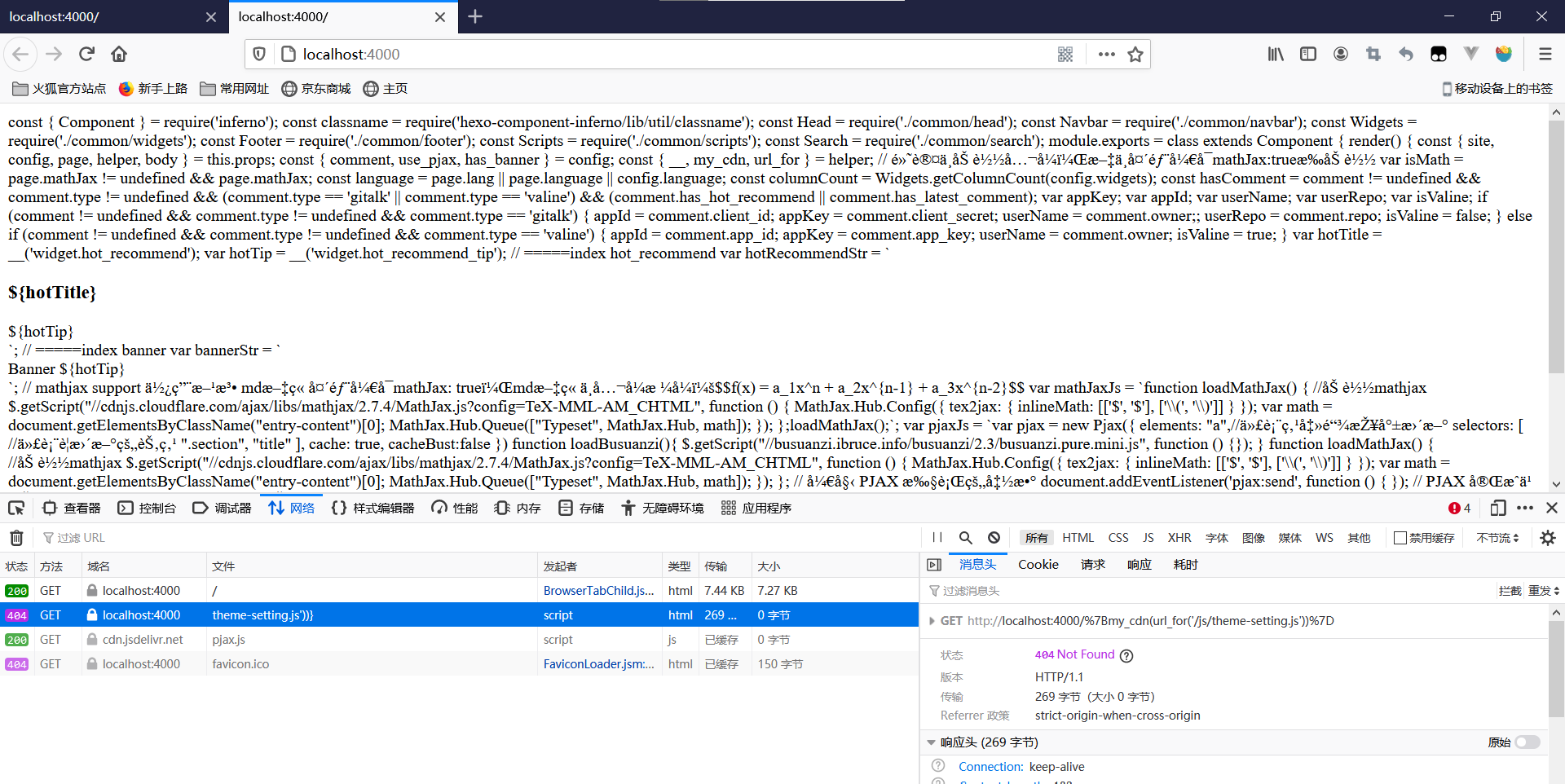Image resolution: width=1565 pixels, height=784 pixels.
Task: Switch to the Cookie tab
Action: click(x=1038, y=565)
